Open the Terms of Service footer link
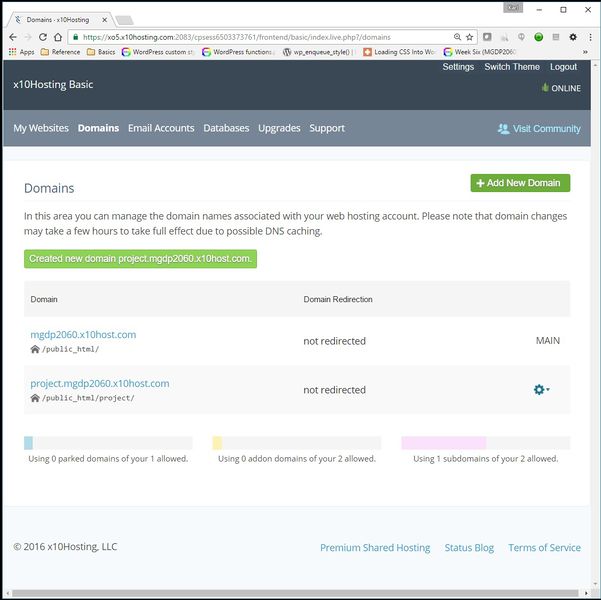The height and width of the screenshot is (600, 601). pyautogui.click(x=544, y=547)
